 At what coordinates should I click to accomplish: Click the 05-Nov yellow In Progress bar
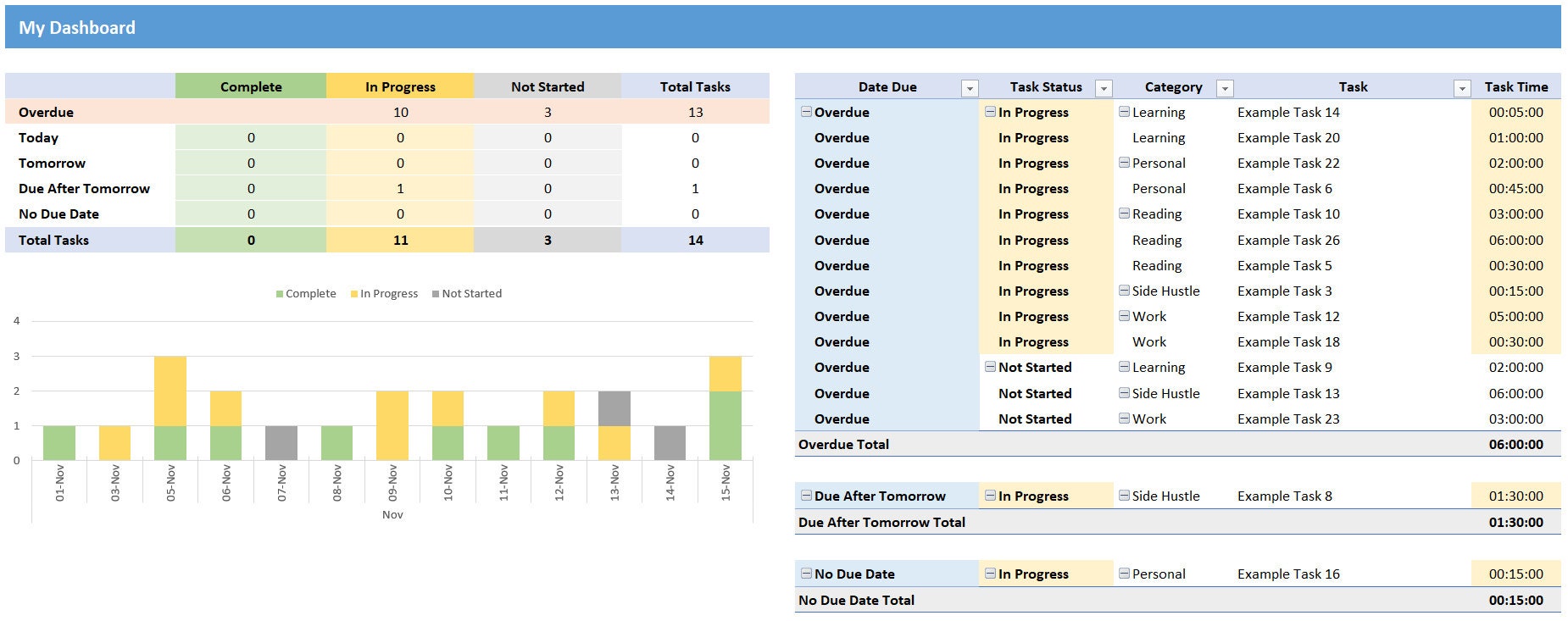170,391
